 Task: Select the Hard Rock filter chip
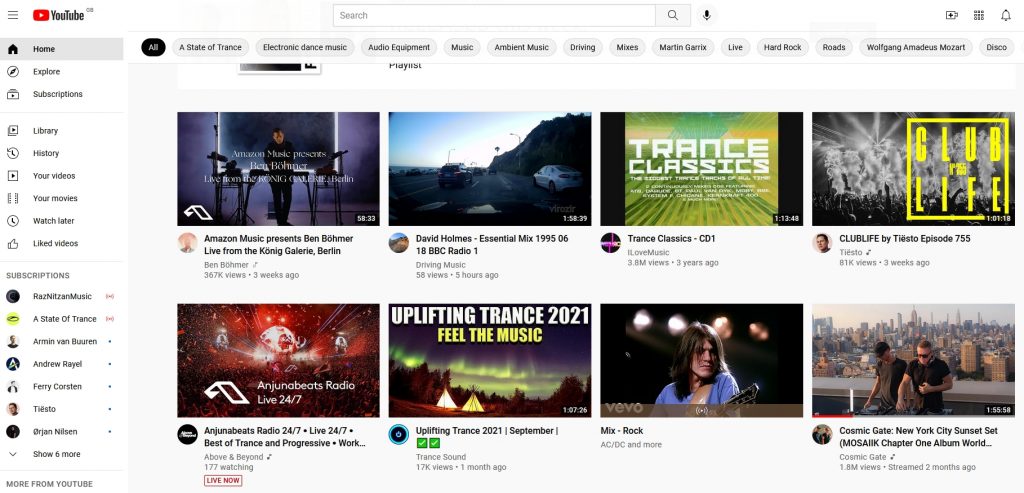coord(782,47)
